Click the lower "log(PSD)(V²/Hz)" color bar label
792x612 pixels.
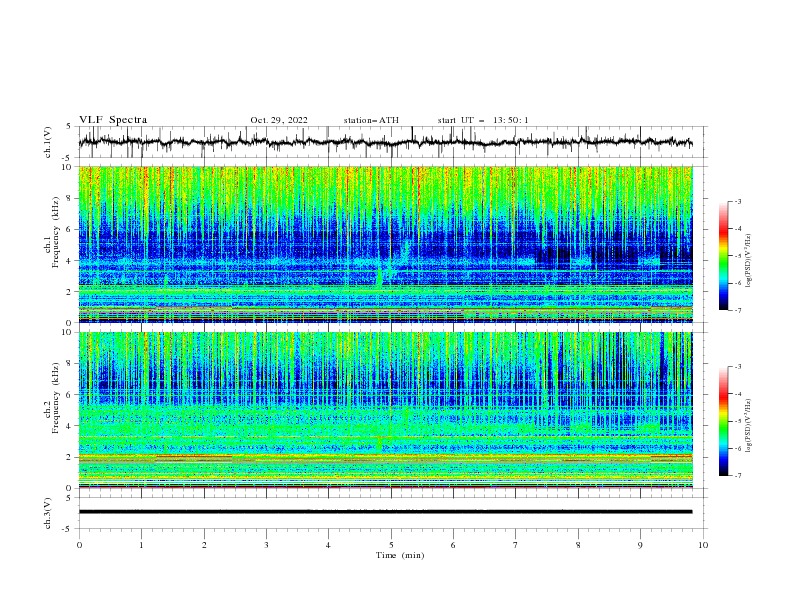point(748,426)
